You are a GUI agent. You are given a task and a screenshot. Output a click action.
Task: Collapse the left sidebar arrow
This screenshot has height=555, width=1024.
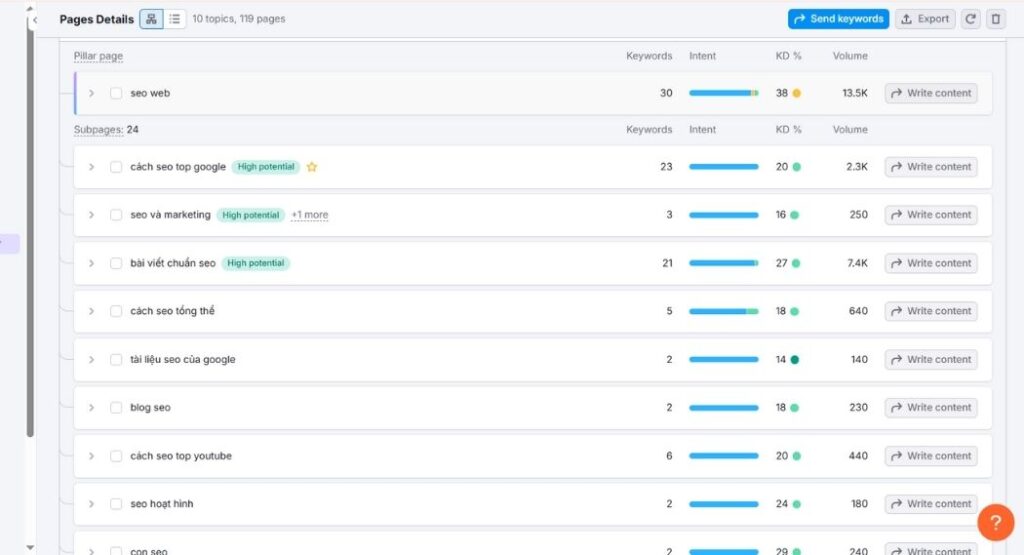tap(35, 20)
